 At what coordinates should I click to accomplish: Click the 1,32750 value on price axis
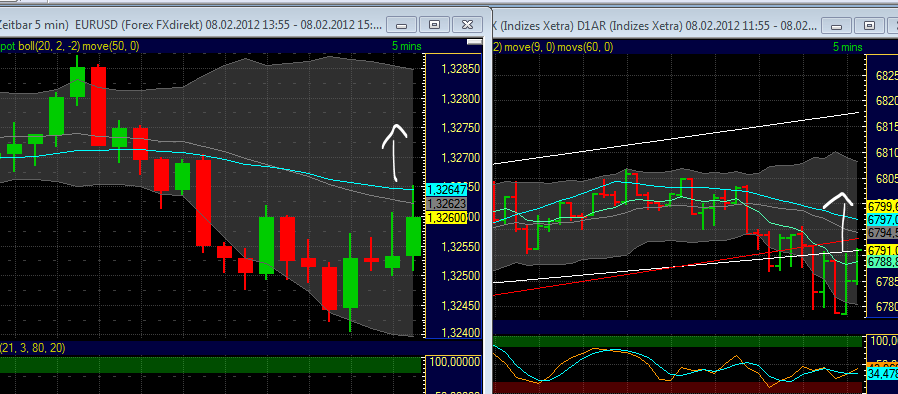pyautogui.click(x=461, y=129)
